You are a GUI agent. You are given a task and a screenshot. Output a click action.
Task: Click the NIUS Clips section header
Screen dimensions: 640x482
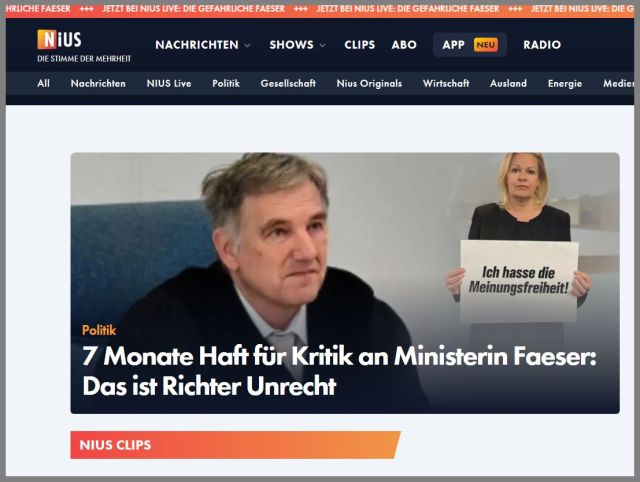click(x=236, y=445)
